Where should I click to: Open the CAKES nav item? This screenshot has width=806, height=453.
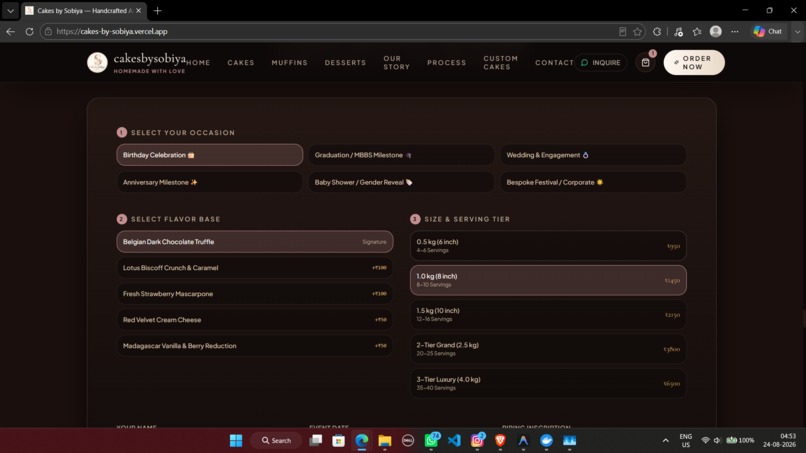tap(241, 63)
